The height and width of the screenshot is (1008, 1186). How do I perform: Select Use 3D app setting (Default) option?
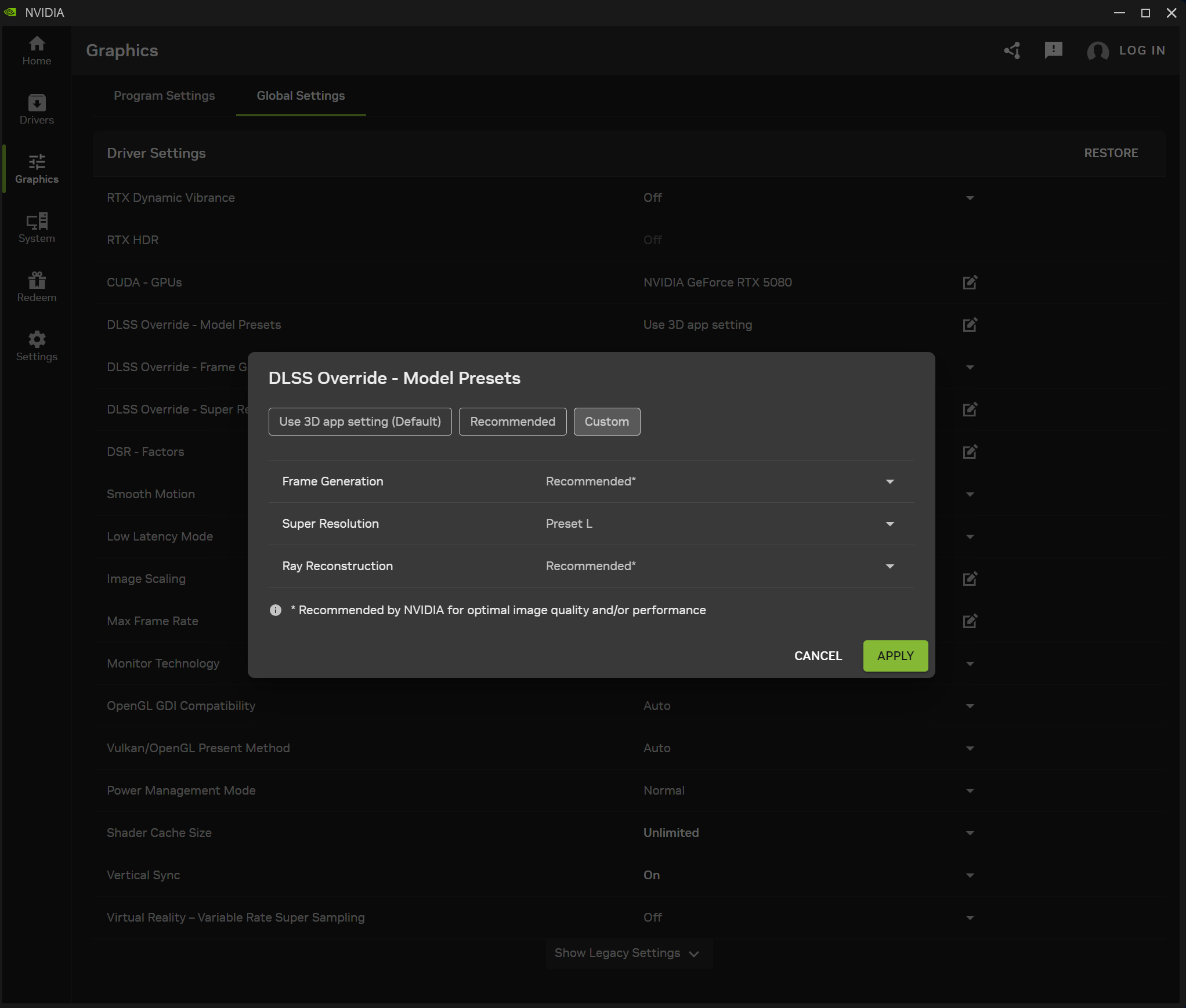360,422
